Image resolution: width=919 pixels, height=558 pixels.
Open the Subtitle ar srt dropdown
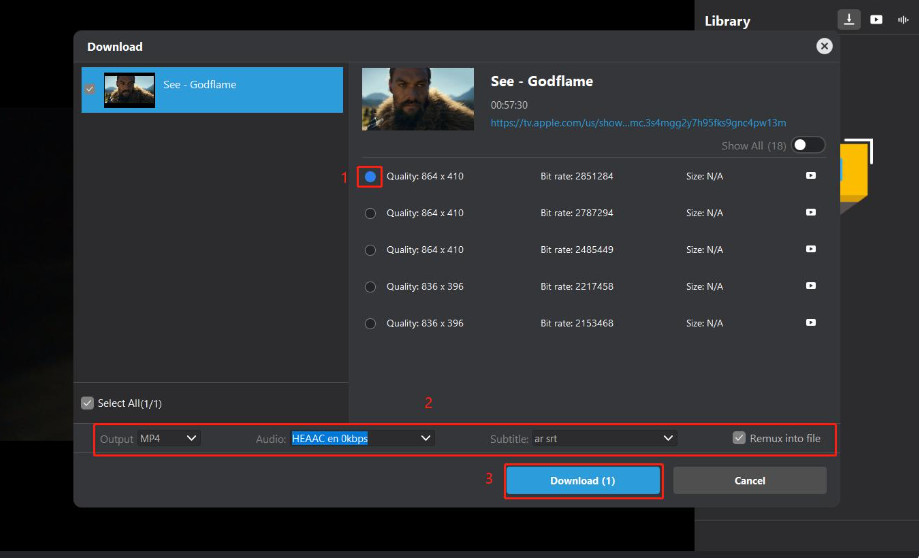[604, 438]
